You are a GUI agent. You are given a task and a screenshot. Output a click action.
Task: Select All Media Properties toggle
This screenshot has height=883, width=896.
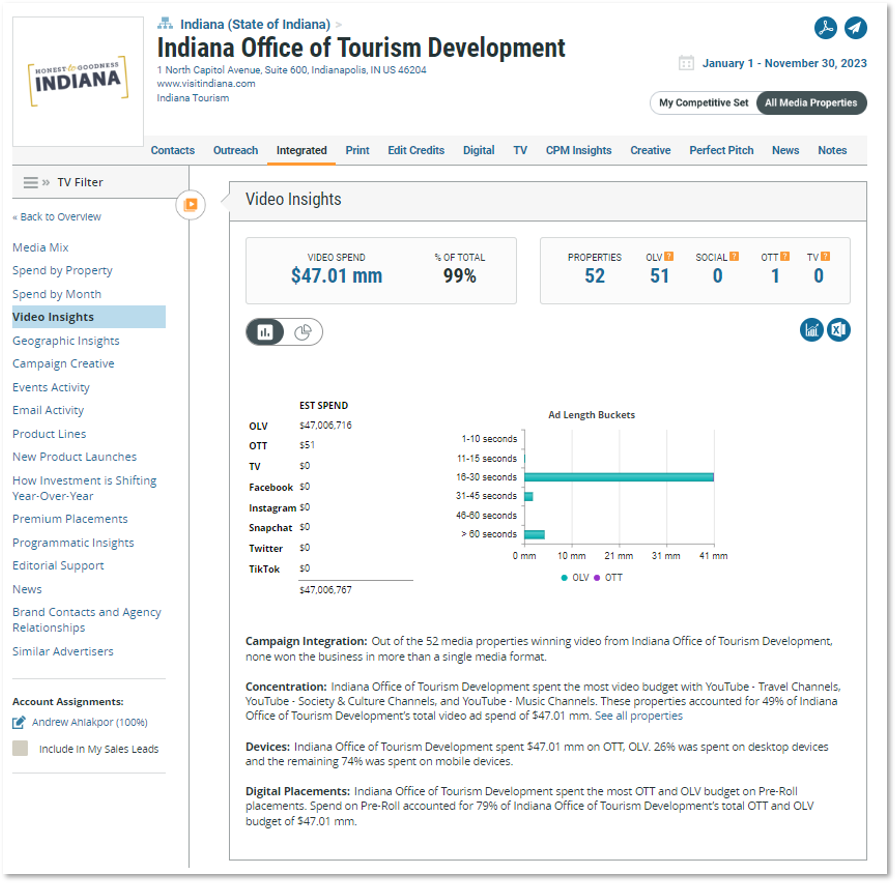(811, 103)
